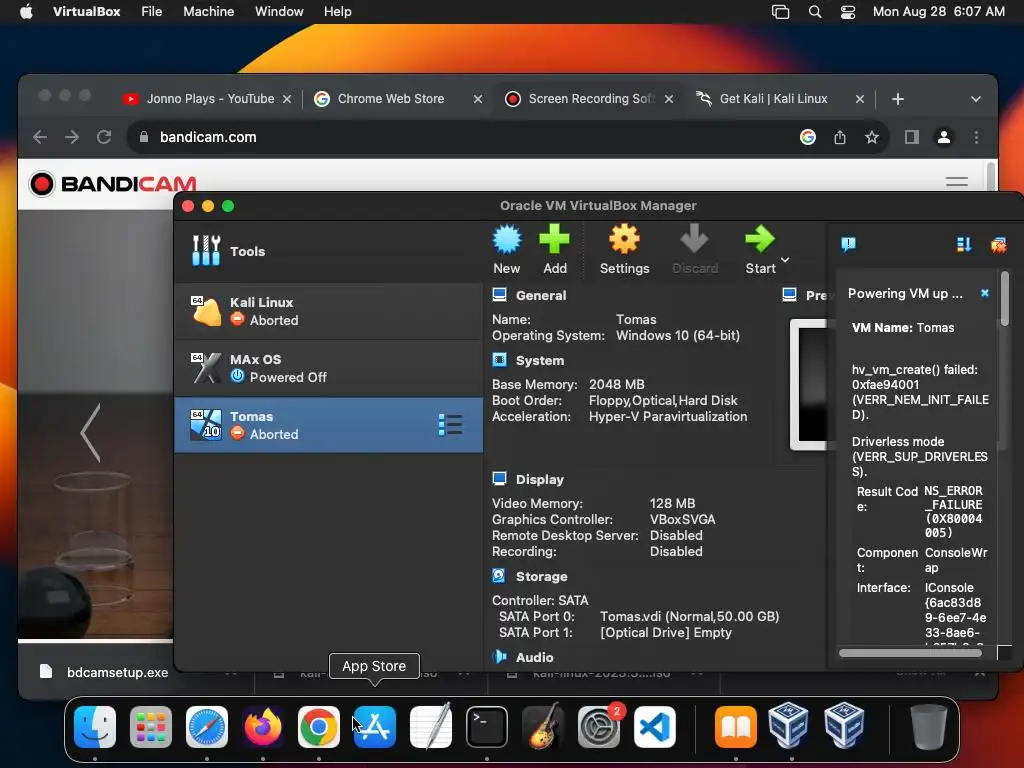
Task: Close the Screen Recording Software tab
Action: click(x=669, y=99)
